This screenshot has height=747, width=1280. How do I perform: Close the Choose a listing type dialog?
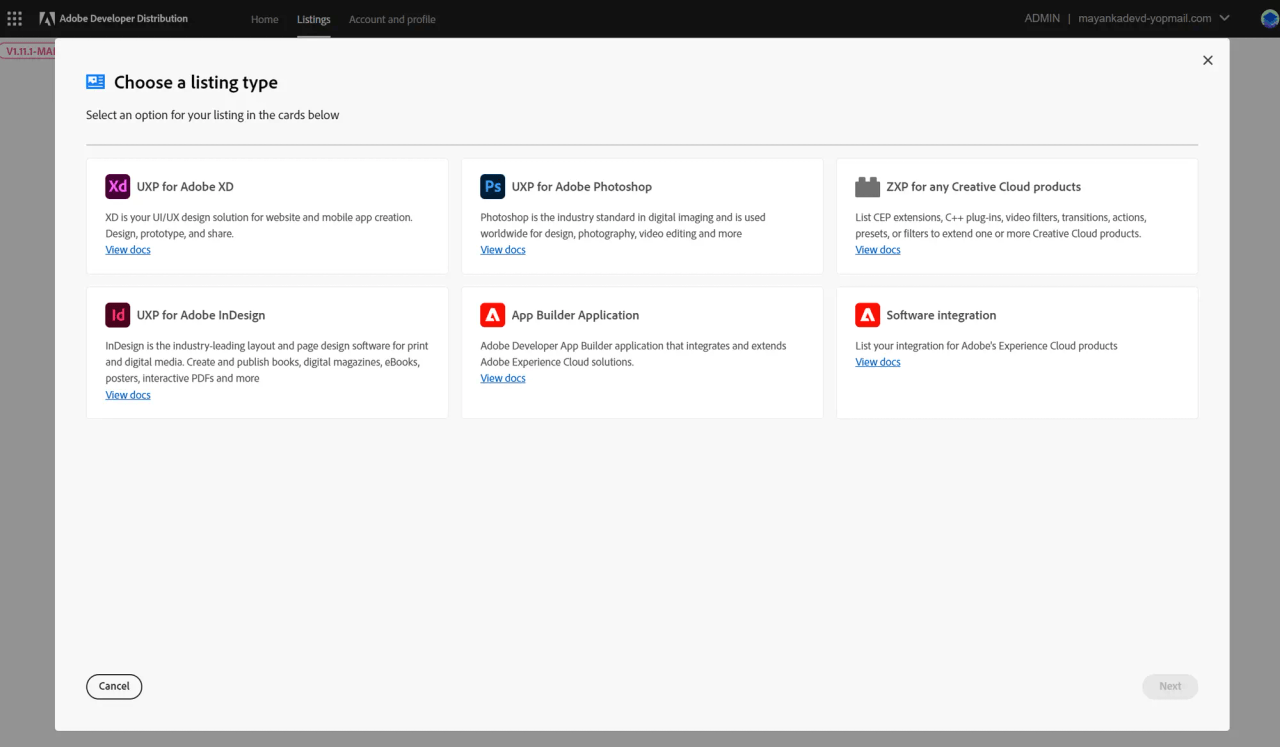tap(1207, 60)
